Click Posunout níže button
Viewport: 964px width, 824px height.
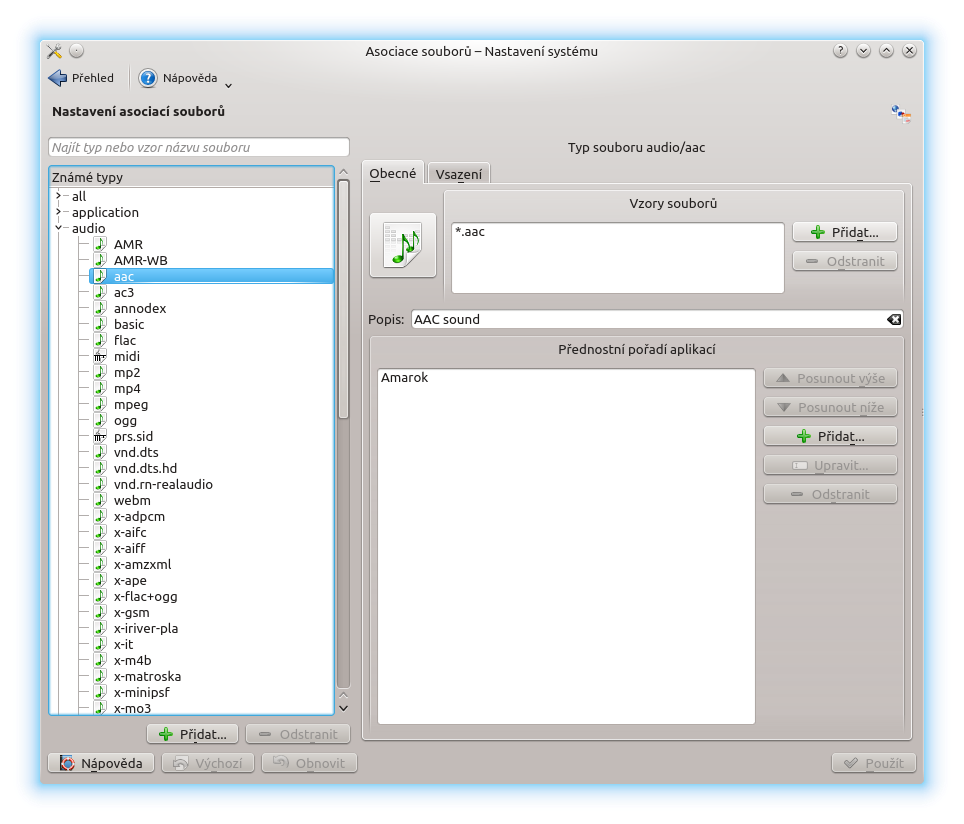(x=830, y=407)
